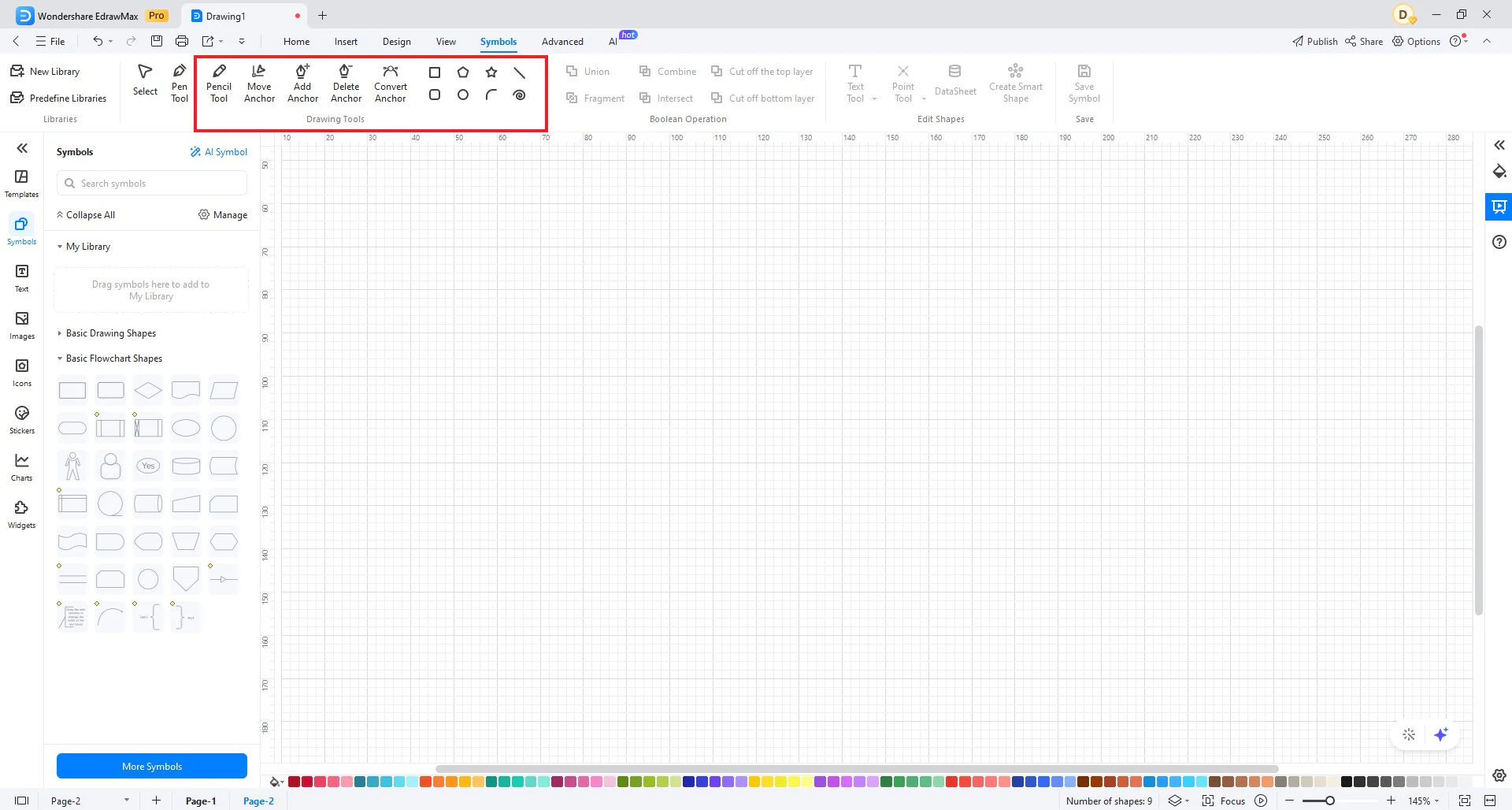Viewport: 1512px width, 810px height.
Task: Click the Share button
Action: (1364, 41)
